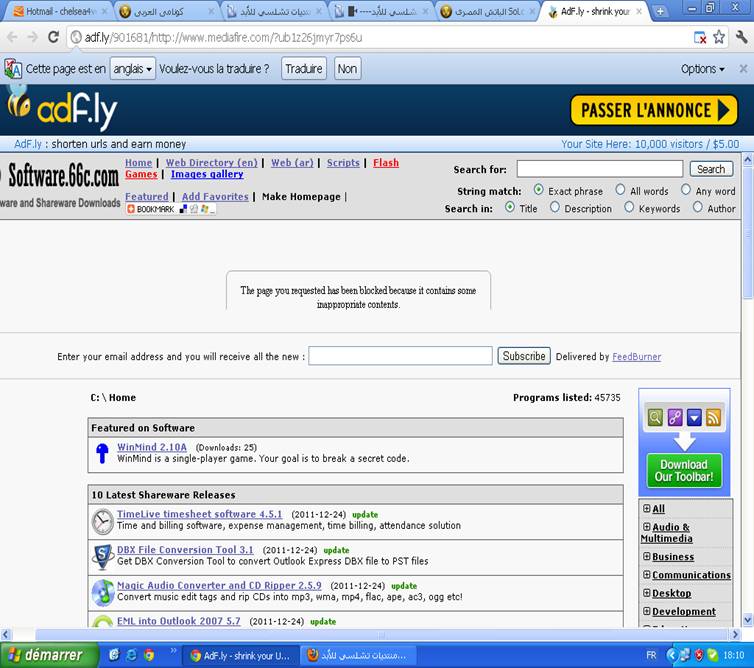Click the Subscribe button
The height and width of the screenshot is (668, 754).
(524, 356)
